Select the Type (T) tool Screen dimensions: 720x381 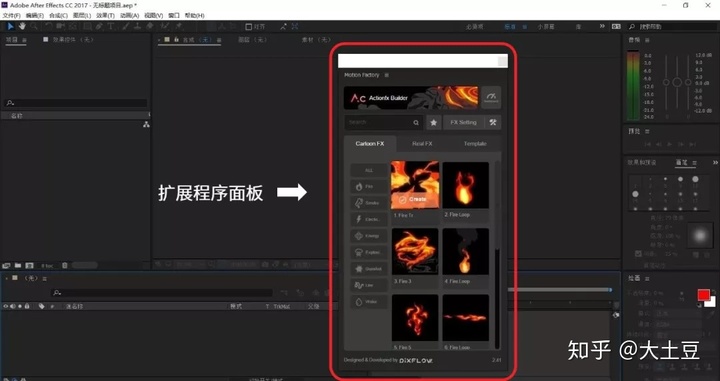coord(111,27)
